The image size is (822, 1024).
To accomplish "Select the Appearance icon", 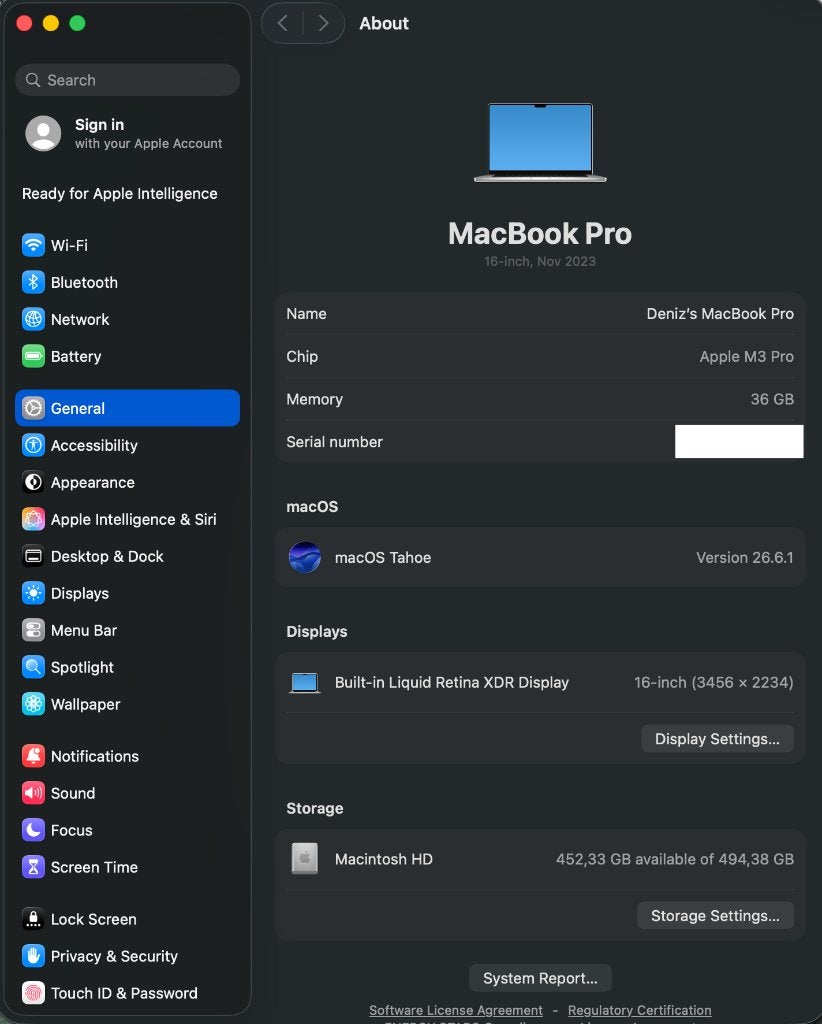I will (x=33, y=483).
